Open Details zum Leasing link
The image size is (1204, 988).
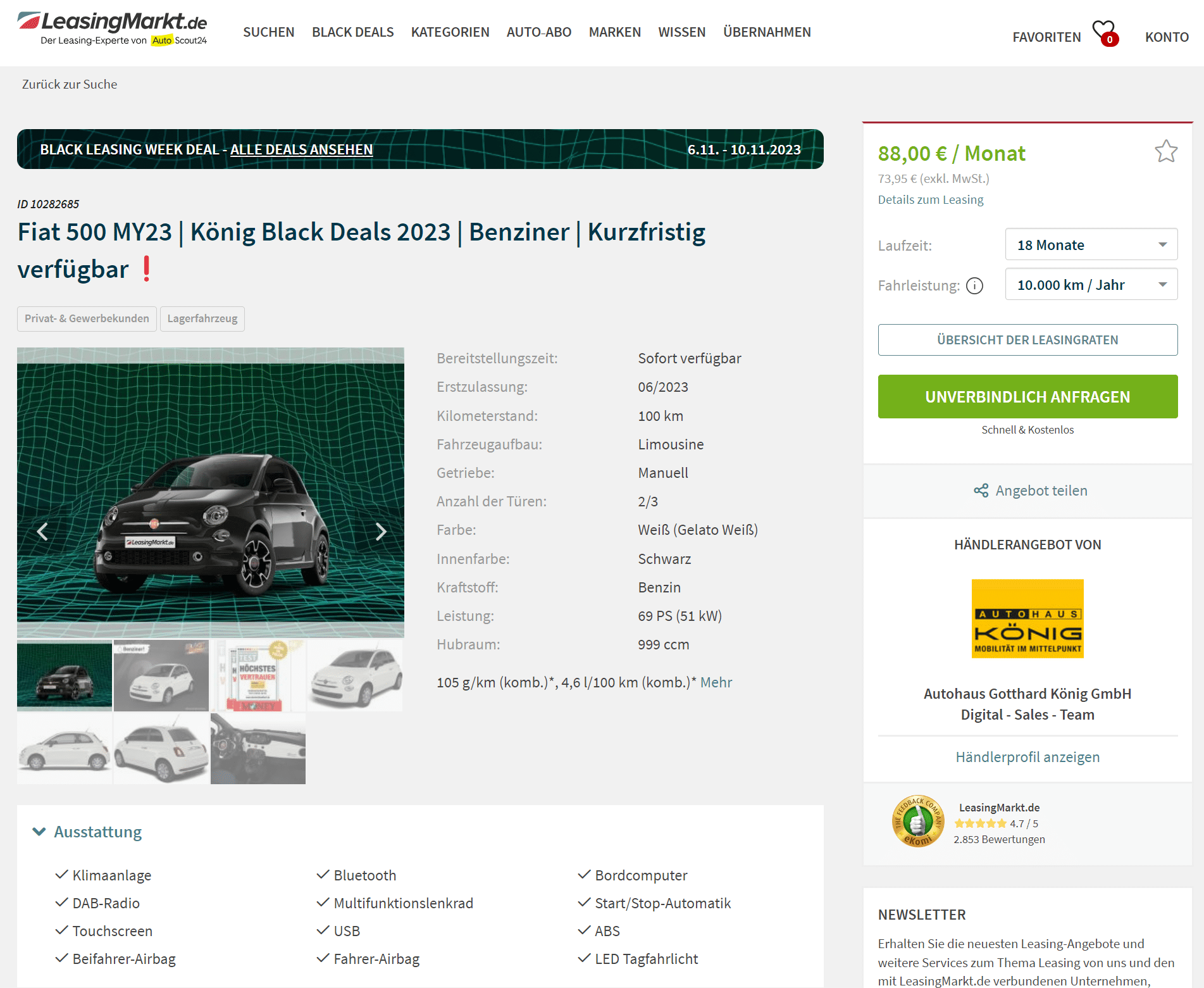(x=931, y=199)
